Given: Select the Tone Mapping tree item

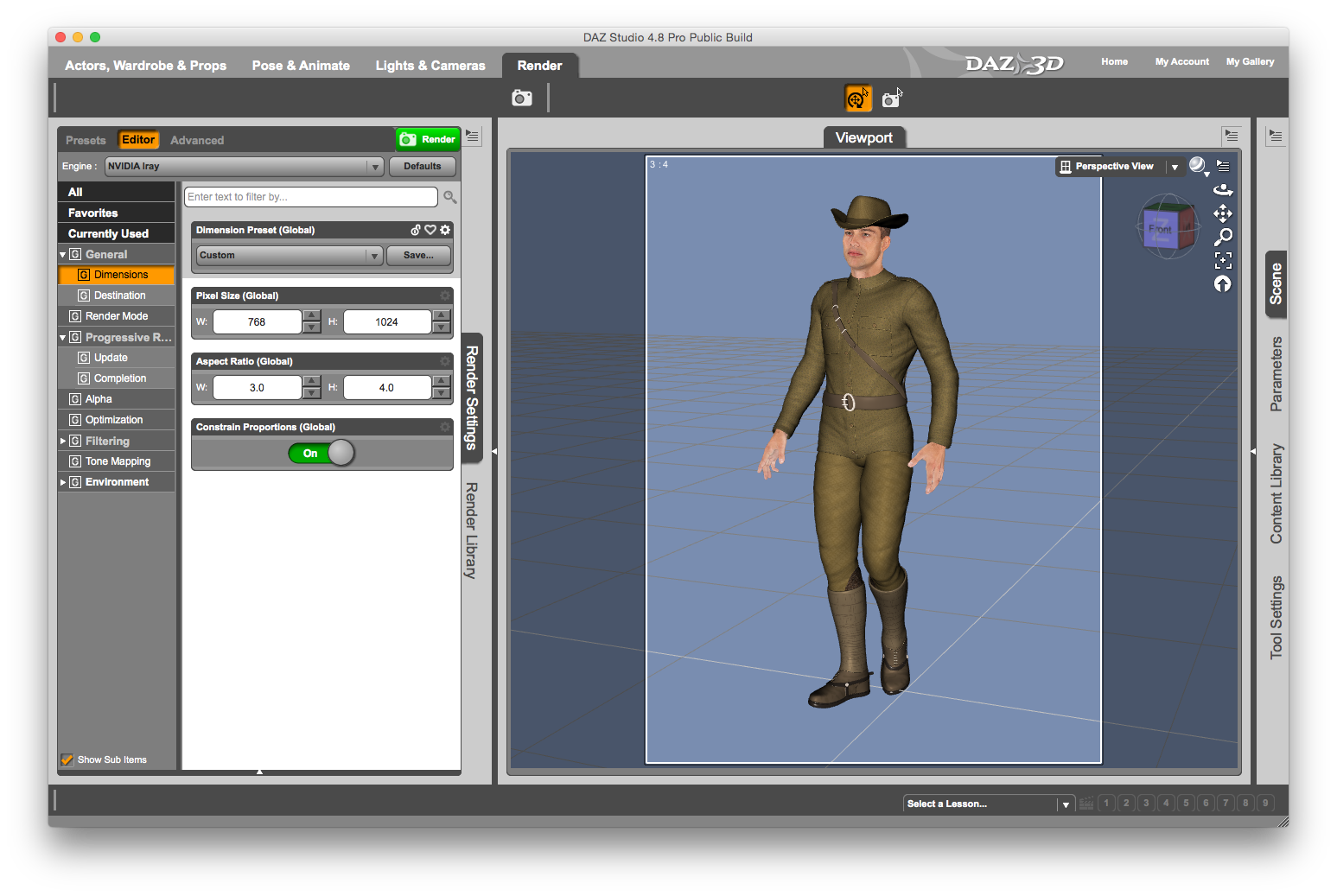Looking at the screenshot, I should (116, 461).
